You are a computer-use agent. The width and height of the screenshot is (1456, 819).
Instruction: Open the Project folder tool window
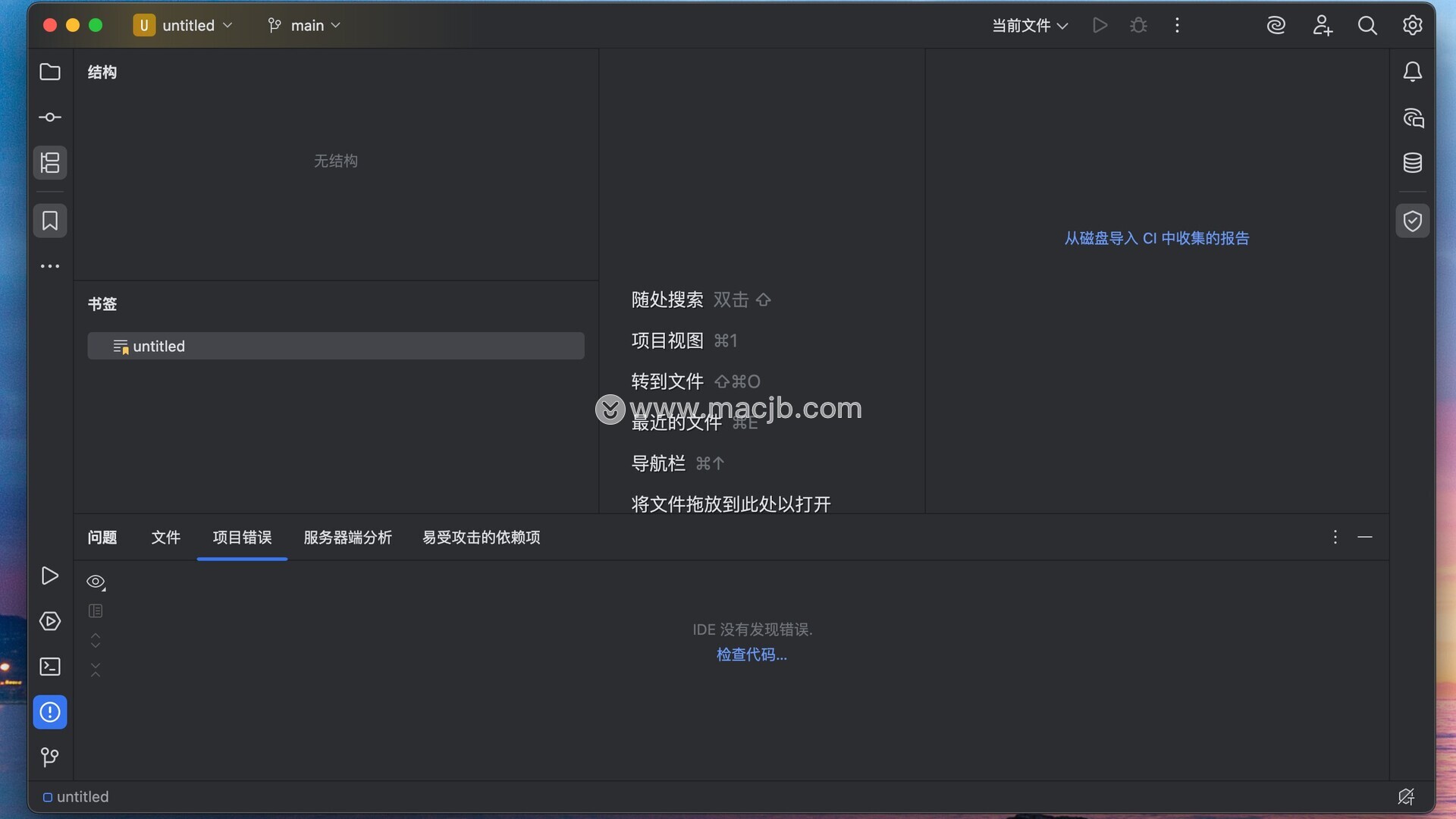point(50,72)
